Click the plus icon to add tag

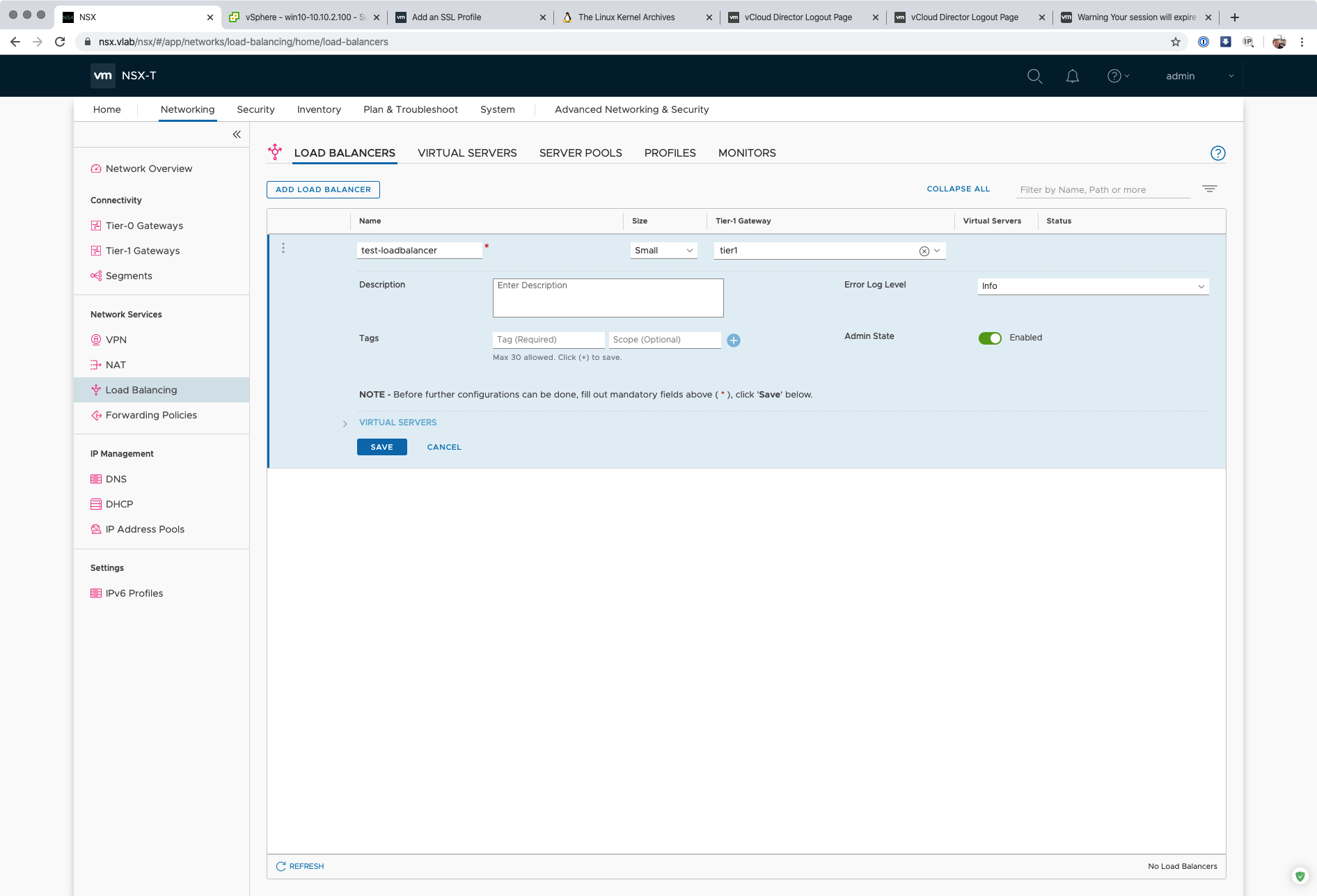pos(733,340)
